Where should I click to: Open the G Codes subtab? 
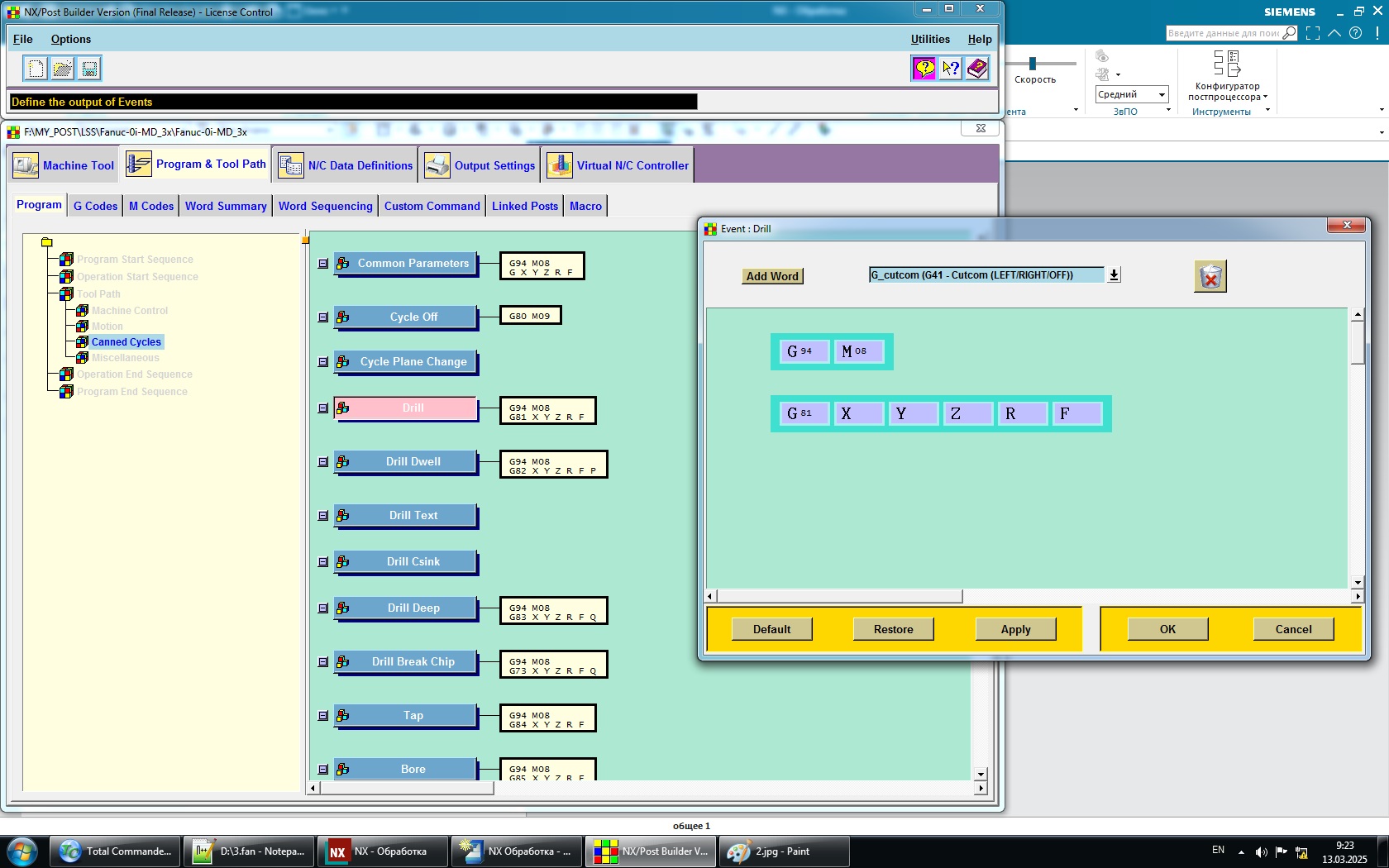pyautogui.click(x=96, y=206)
